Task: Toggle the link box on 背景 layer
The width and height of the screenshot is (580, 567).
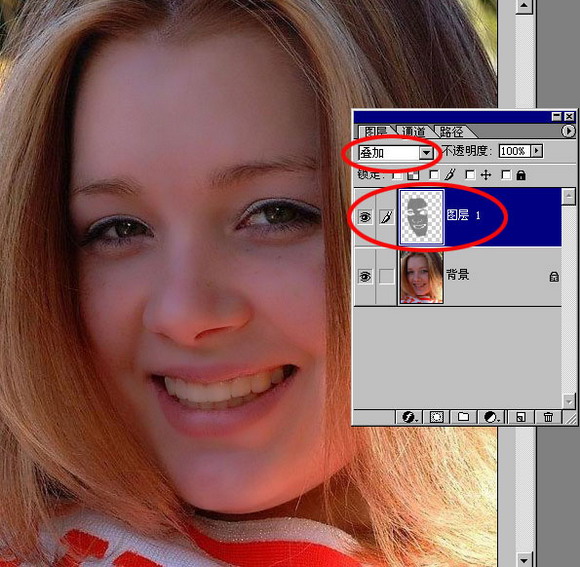Action: pyautogui.click(x=386, y=276)
